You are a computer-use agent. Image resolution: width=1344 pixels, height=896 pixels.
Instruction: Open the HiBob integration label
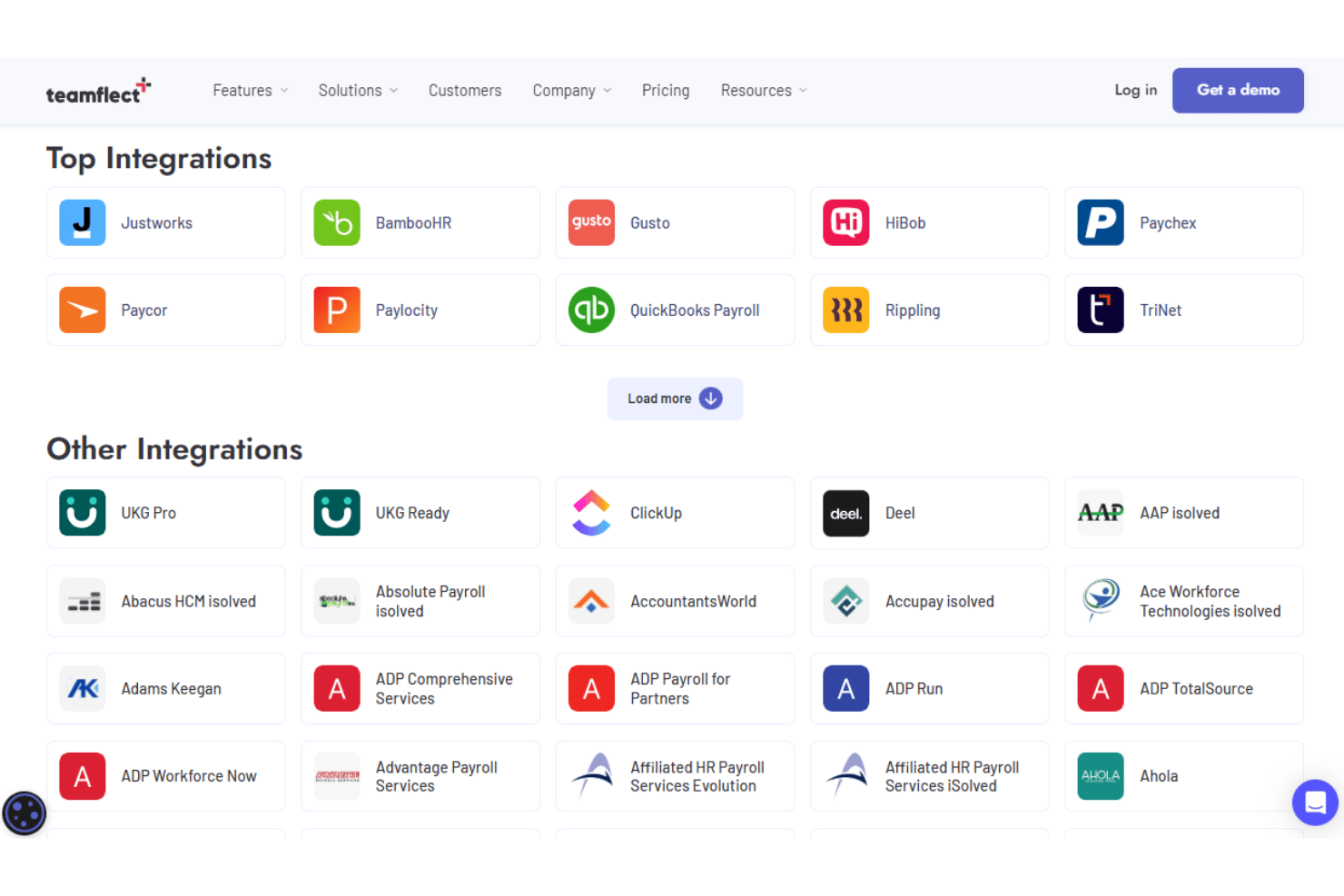tap(905, 223)
